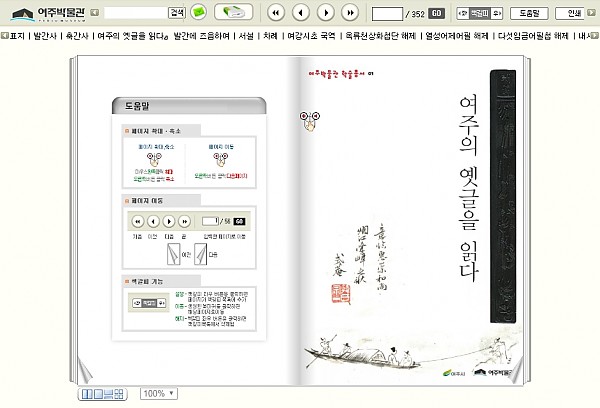The height and width of the screenshot is (408, 600).
Task: Click the total page count '/ 352' text
Action: click(415, 14)
